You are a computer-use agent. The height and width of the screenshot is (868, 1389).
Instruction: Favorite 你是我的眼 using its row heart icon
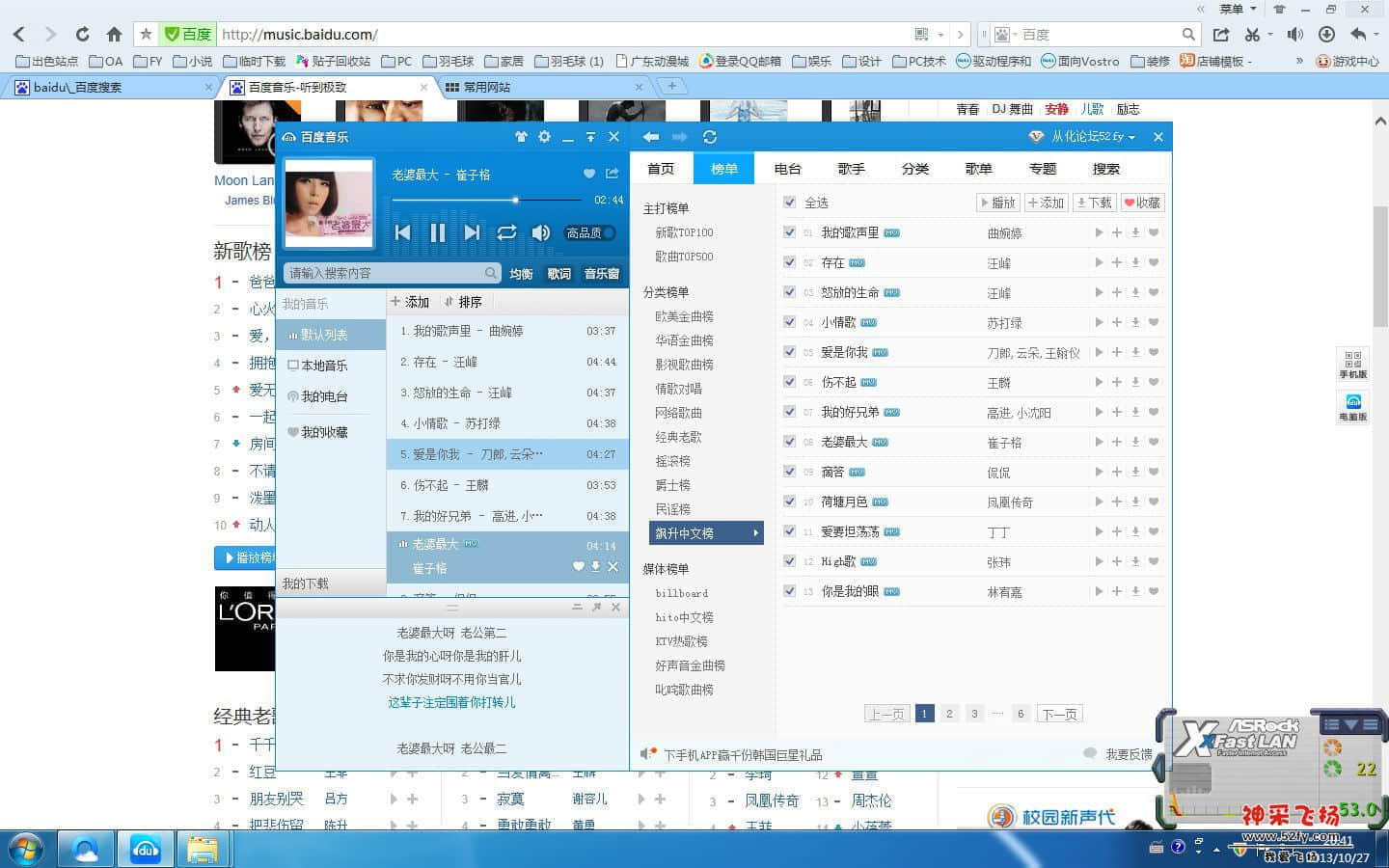pos(1154,591)
